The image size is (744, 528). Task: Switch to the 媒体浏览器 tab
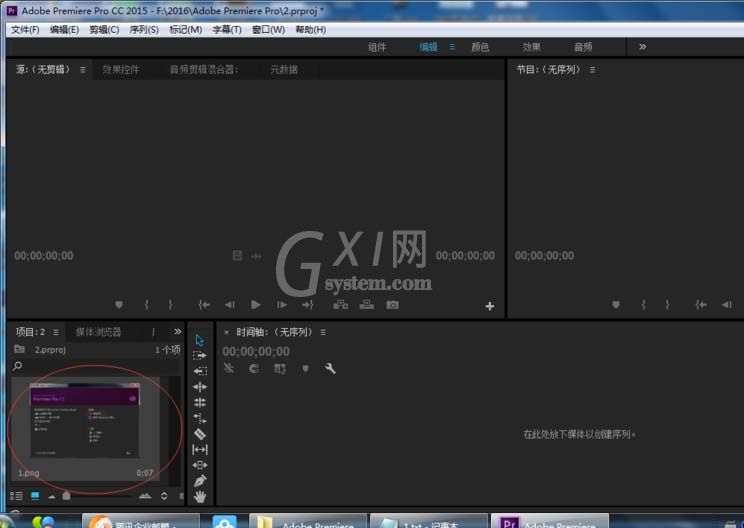[x=99, y=332]
